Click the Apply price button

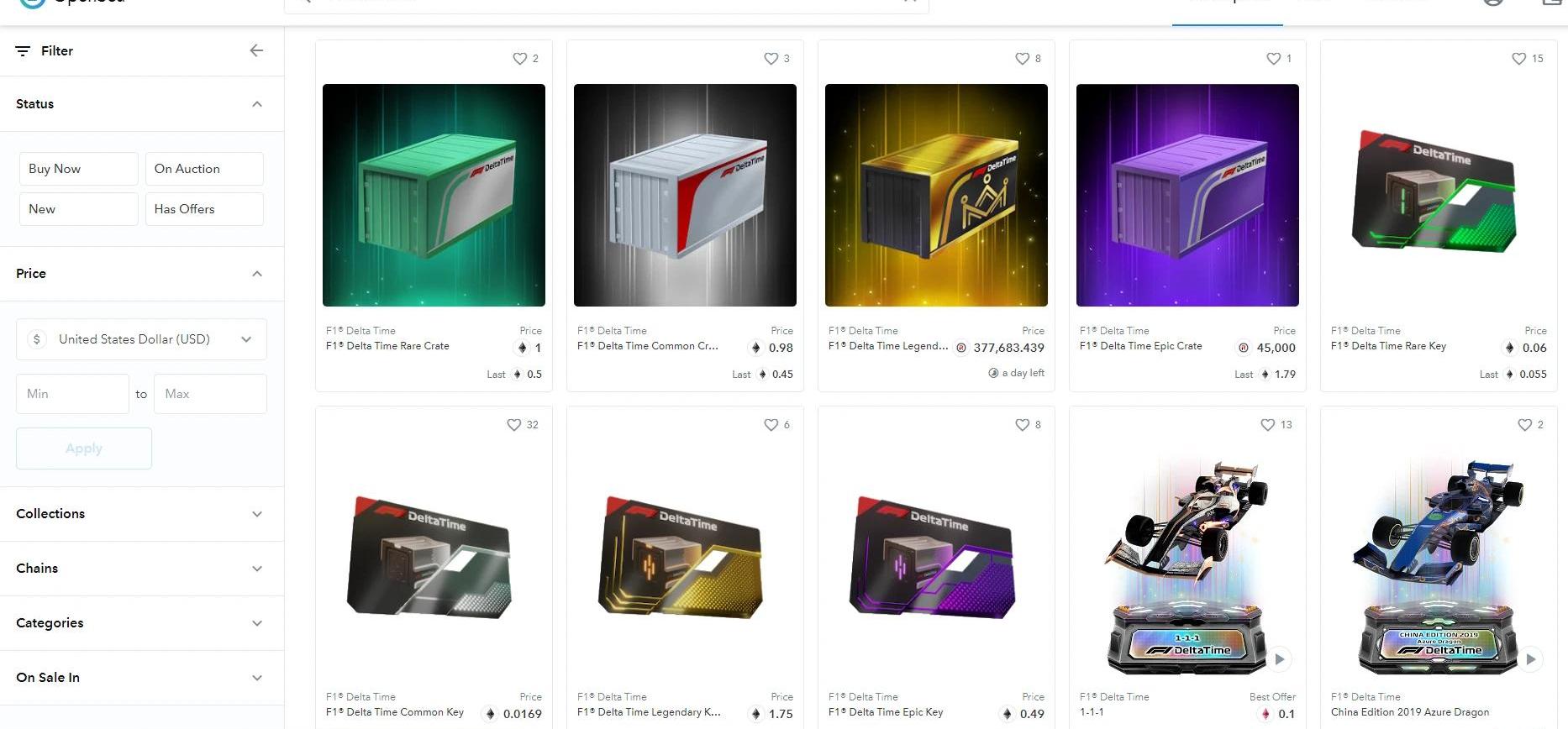(84, 448)
